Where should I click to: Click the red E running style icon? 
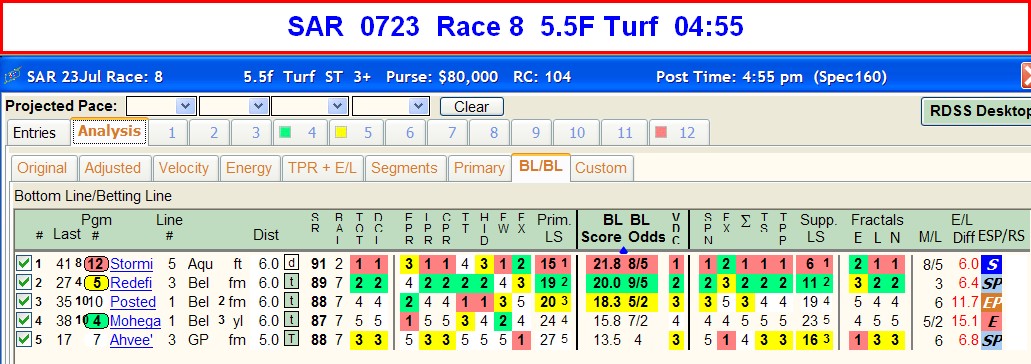(991, 321)
